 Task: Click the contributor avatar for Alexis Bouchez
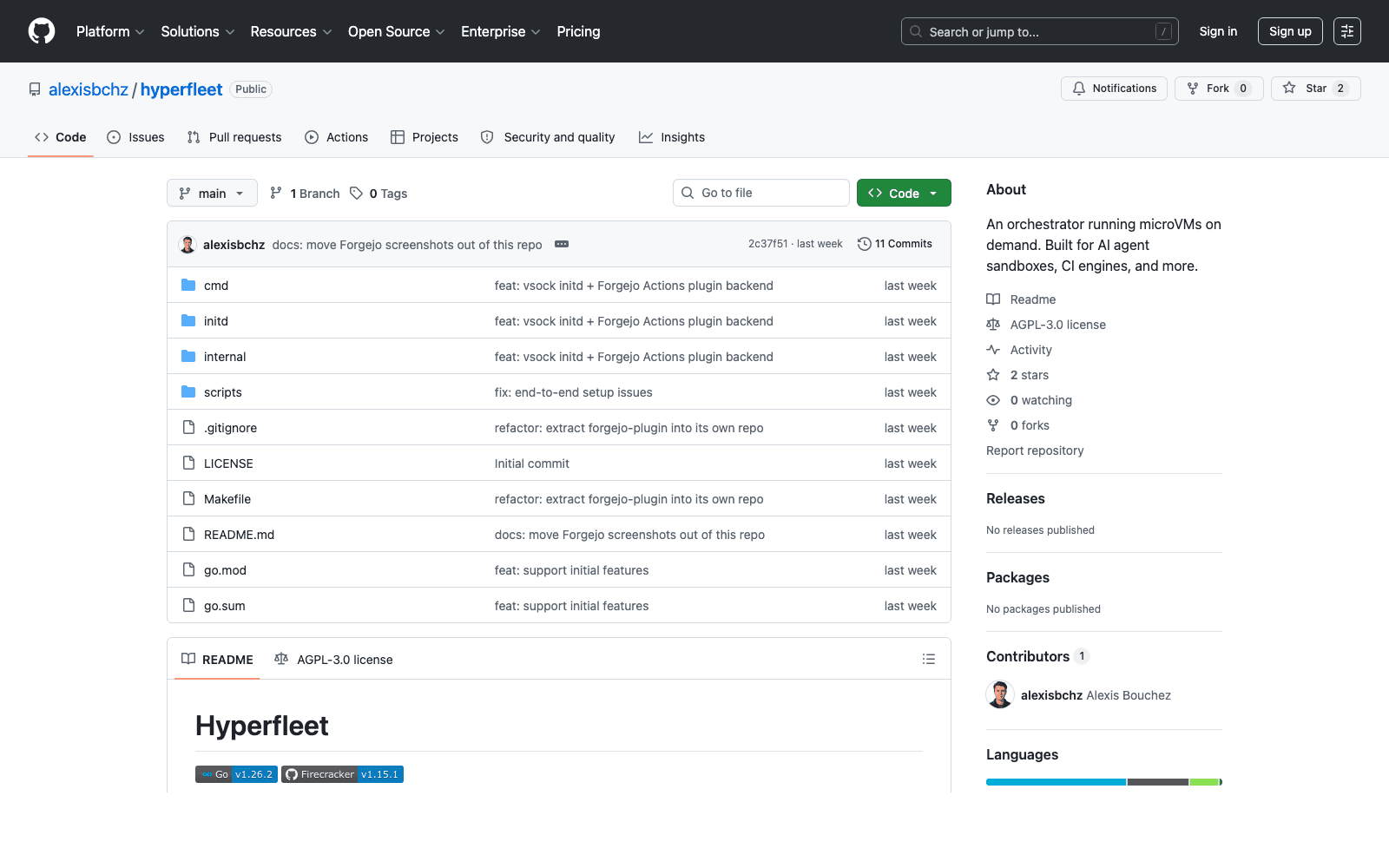pos(1000,694)
